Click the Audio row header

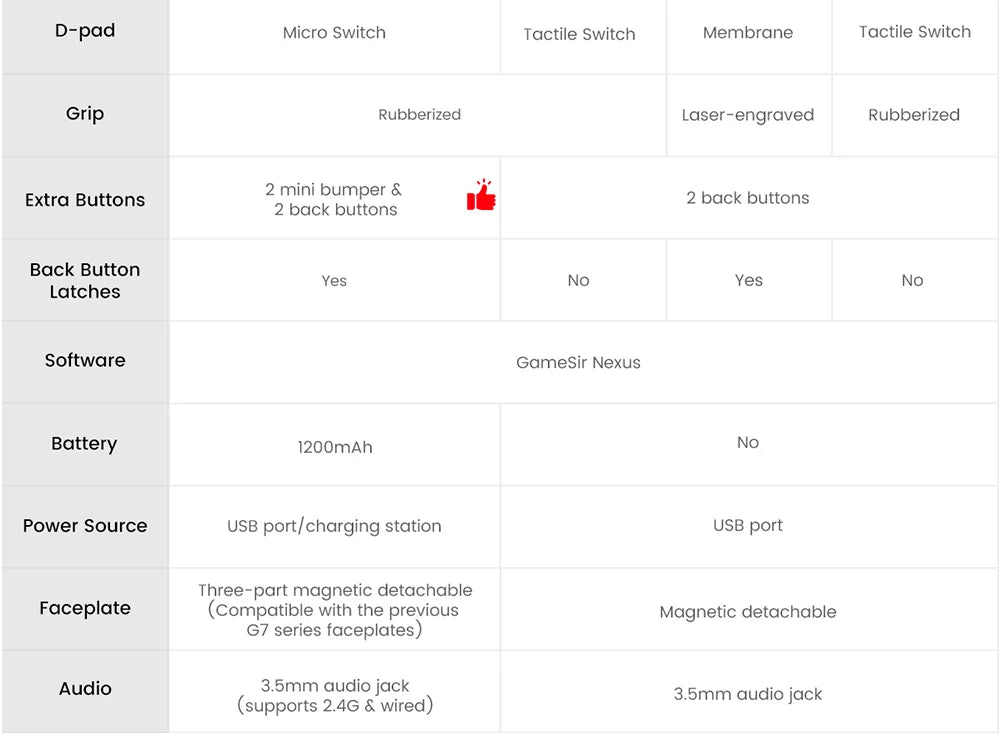point(85,689)
